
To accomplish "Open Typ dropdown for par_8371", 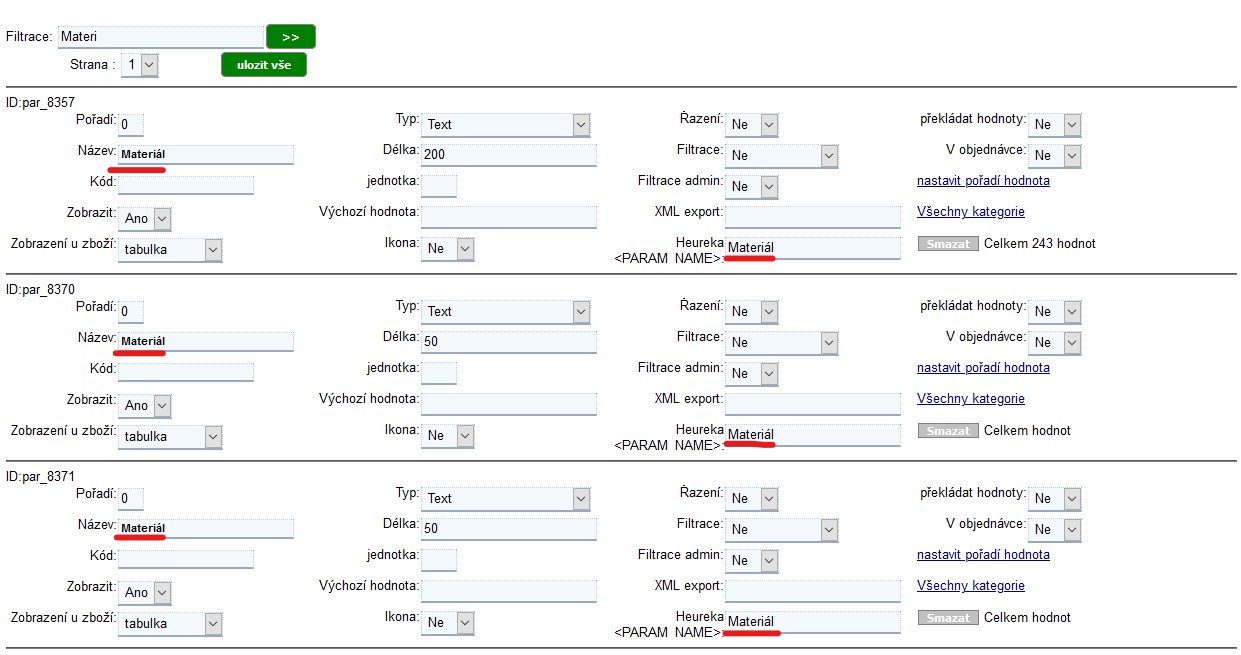I will tap(506, 498).
